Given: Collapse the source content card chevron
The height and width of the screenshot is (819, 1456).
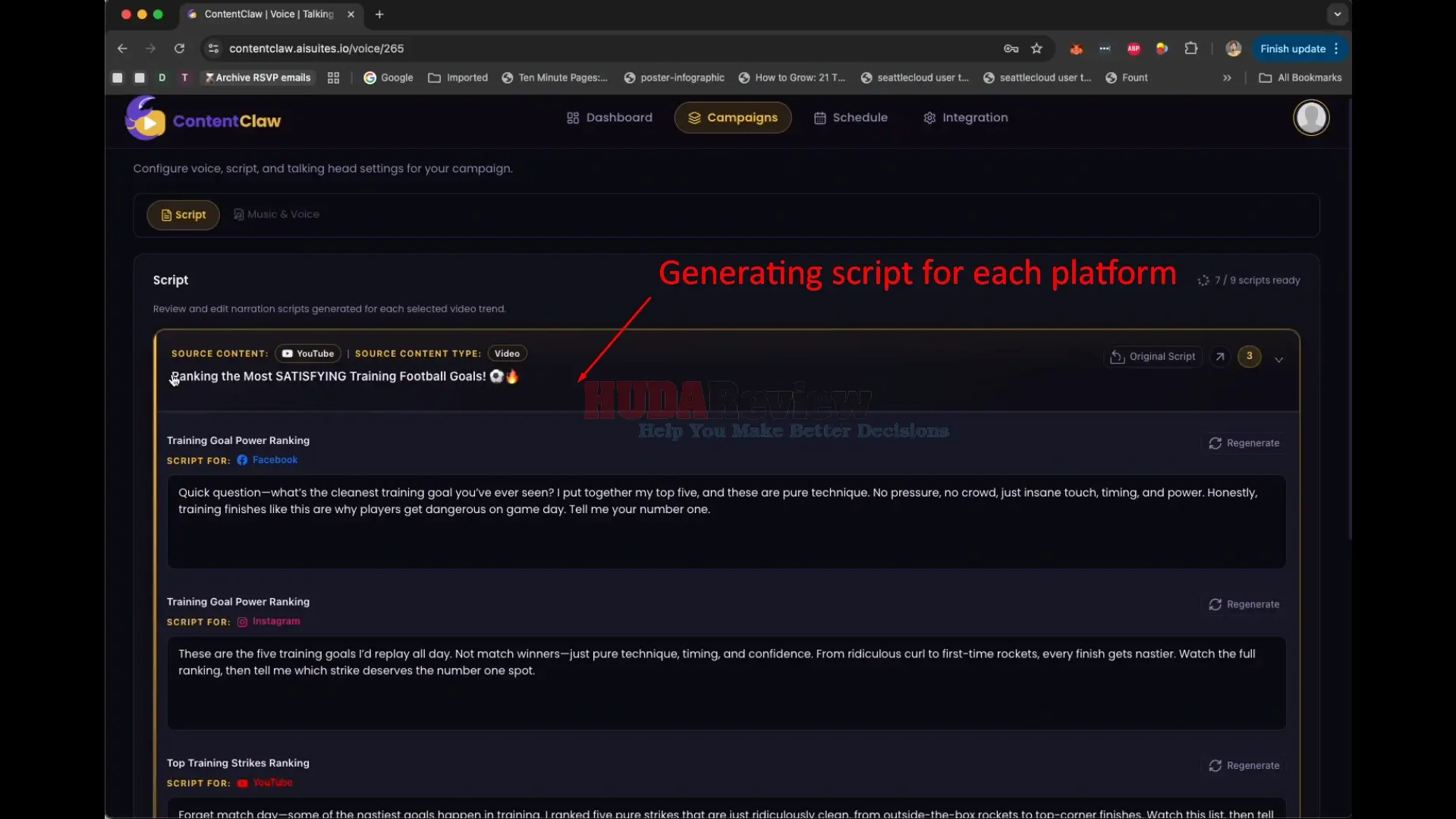Looking at the screenshot, I should [1279, 360].
